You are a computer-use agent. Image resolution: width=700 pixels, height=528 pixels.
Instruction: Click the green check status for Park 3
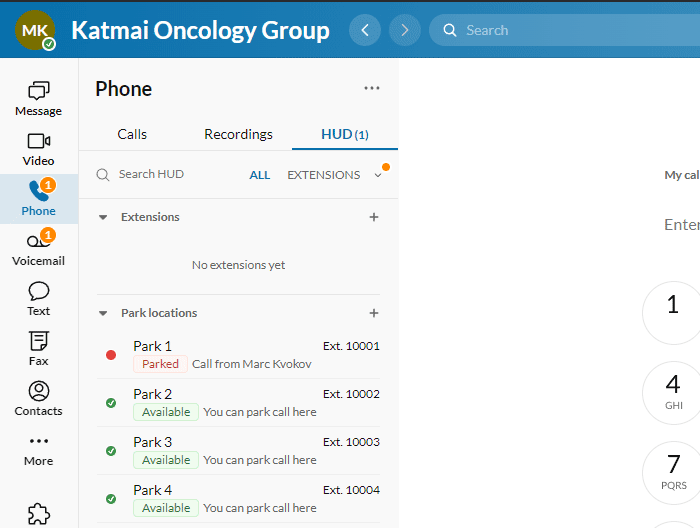click(111, 451)
